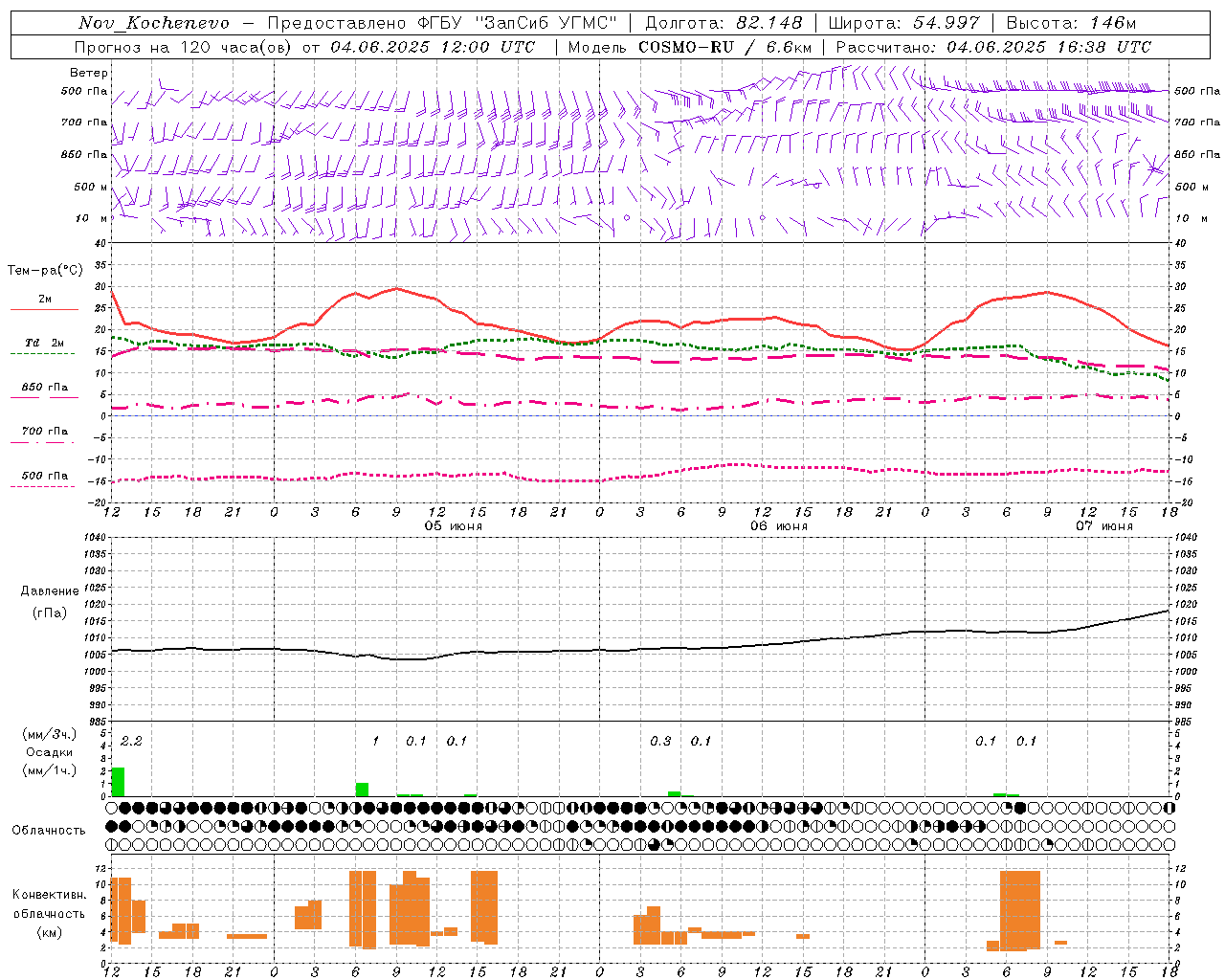
Task: Click the 06 июня date label
Action: click(x=779, y=526)
